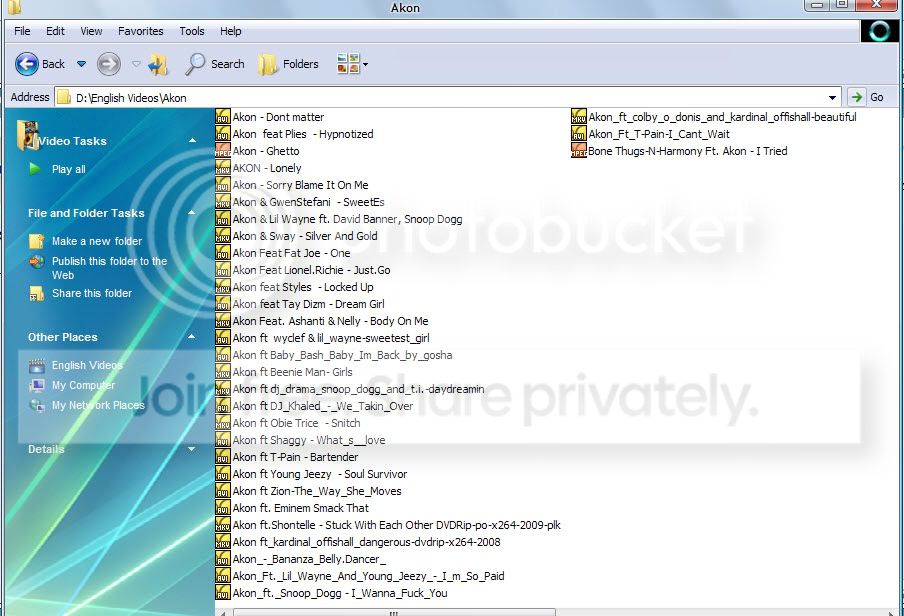Image resolution: width=904 pixels, height=616 pixels.
Task: Collapse the Other Places section
Action: (x=192, y=336)
